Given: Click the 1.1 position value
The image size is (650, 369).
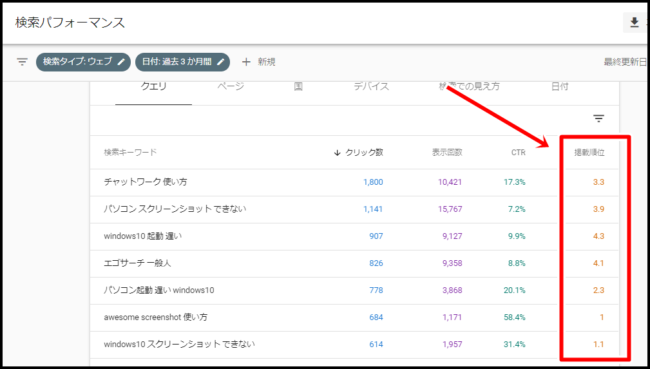Looking at the screenshot, I should tap(599, 344).
